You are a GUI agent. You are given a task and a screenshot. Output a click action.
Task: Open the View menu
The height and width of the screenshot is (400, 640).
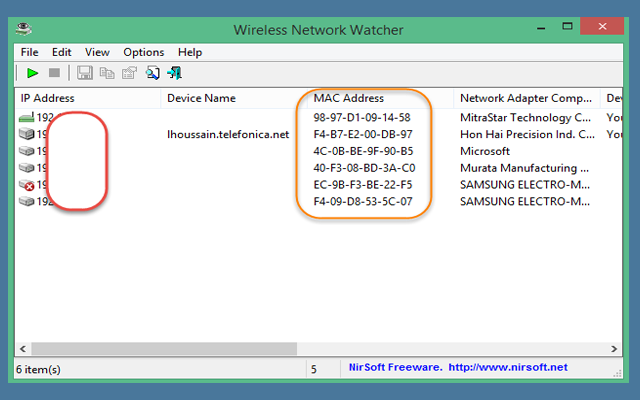97,52
